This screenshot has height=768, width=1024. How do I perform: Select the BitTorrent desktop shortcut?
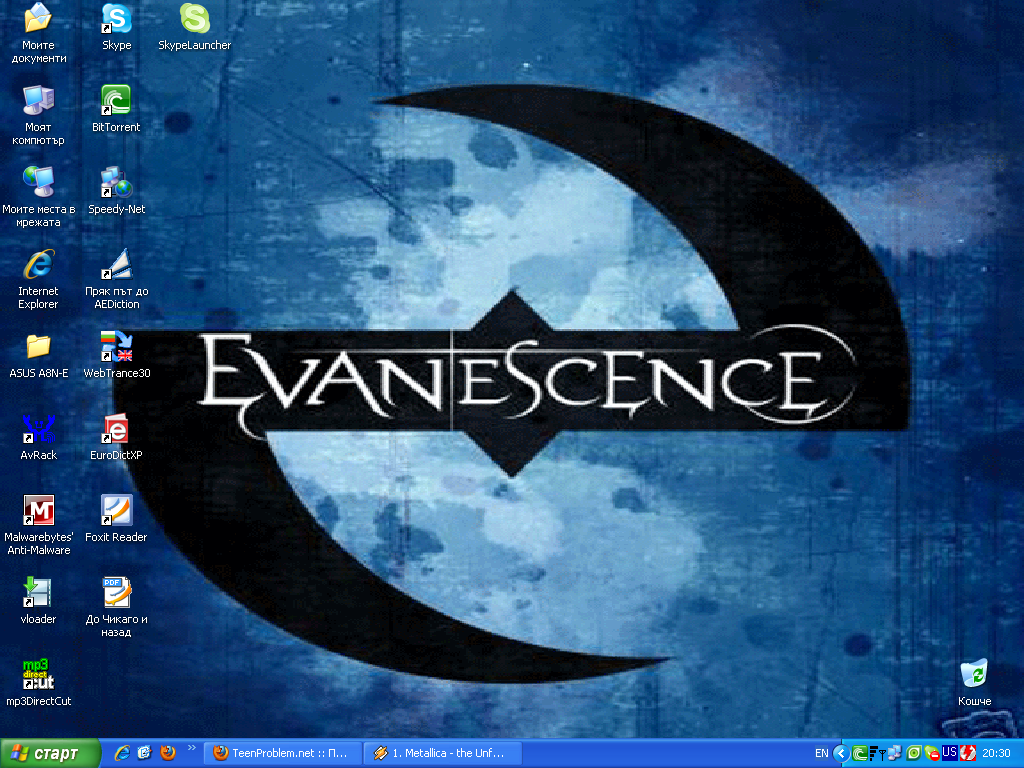click(116, 108)
